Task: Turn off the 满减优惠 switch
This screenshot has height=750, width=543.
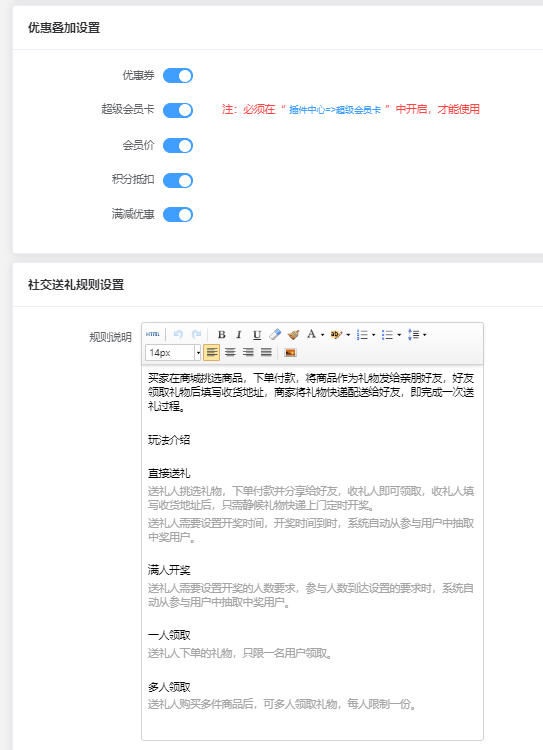Action: [178, 214]
